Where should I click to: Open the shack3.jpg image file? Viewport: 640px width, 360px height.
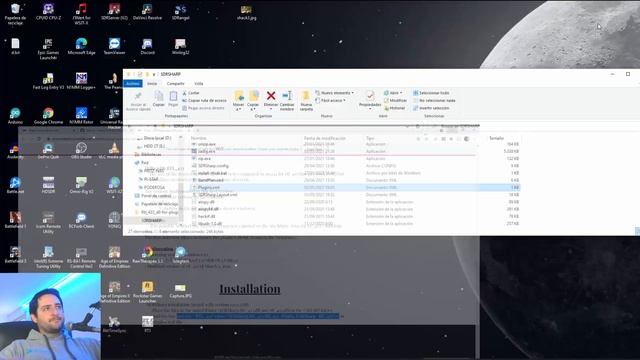(246, 12)
